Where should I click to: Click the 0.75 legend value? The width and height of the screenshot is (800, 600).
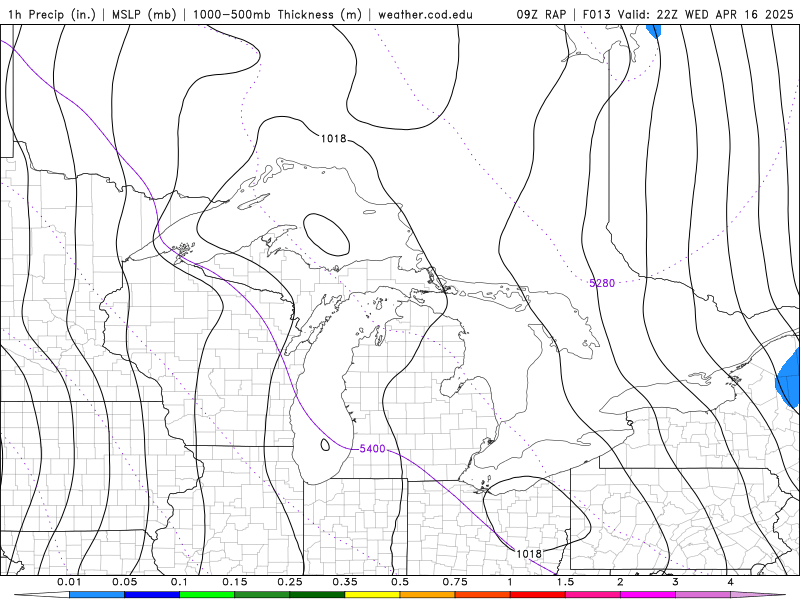[x=455, y=582]
